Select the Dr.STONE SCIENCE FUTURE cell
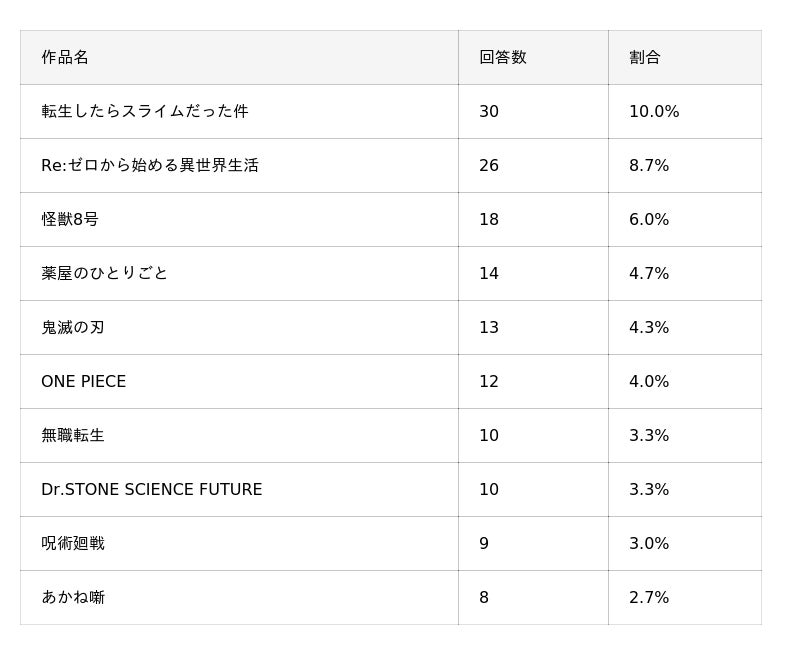Screen dimensions: 800x655 (152, 489)
